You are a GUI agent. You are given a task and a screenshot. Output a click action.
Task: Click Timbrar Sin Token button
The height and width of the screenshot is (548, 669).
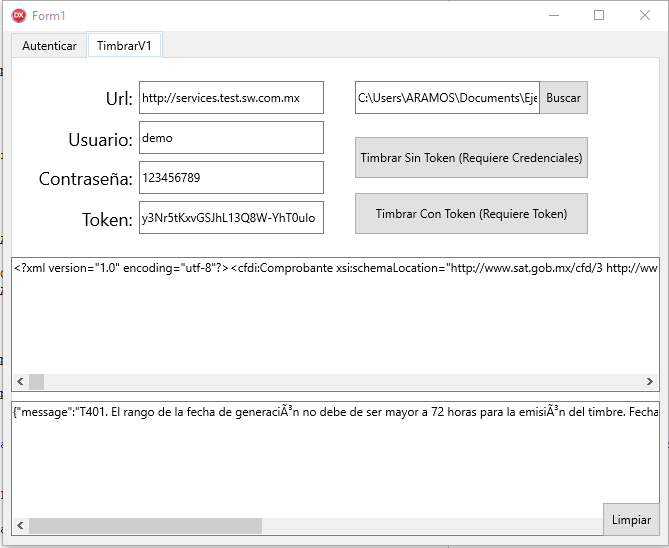point(471,158)
